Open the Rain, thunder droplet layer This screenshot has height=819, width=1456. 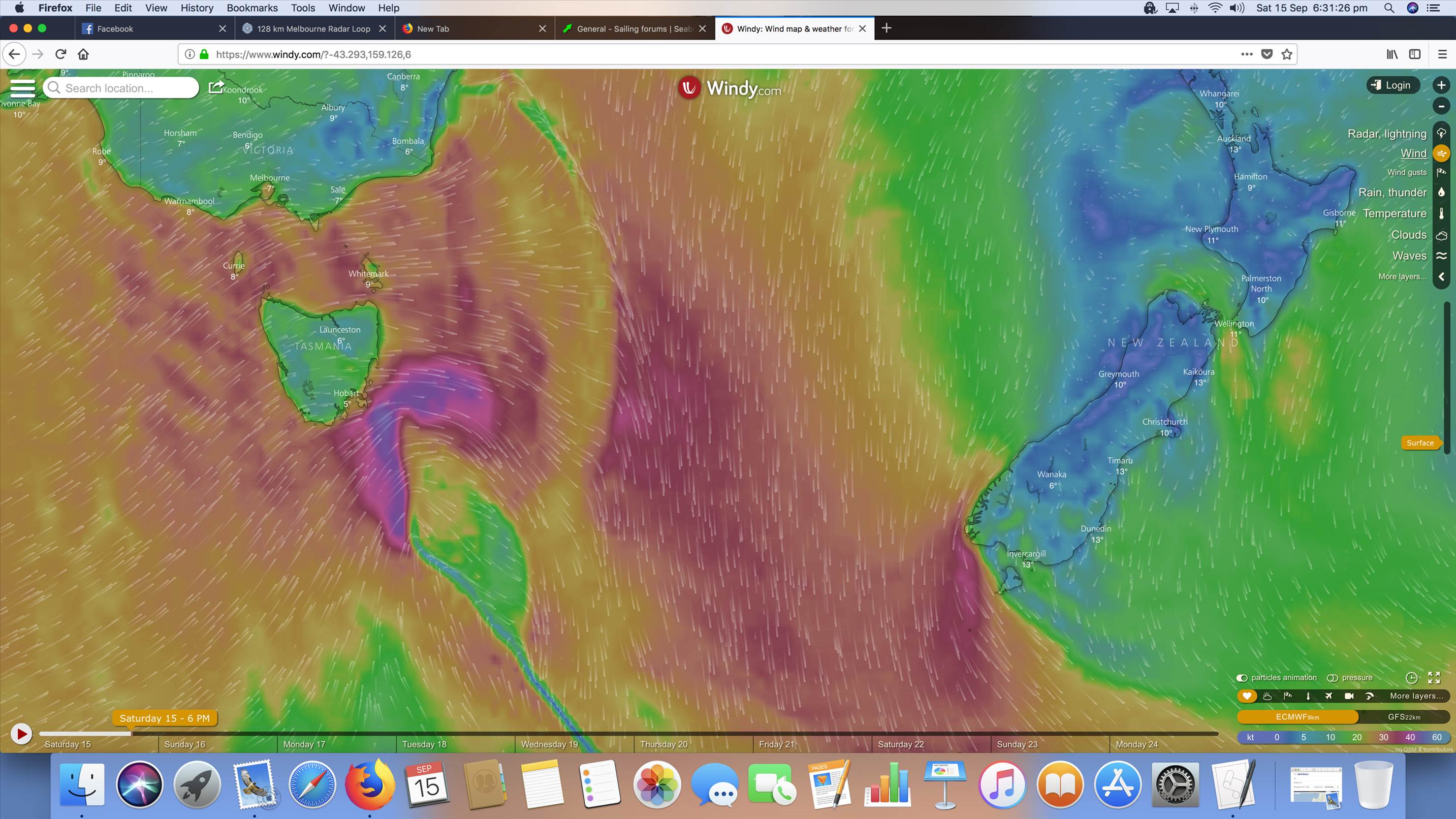coord(1442,192)
